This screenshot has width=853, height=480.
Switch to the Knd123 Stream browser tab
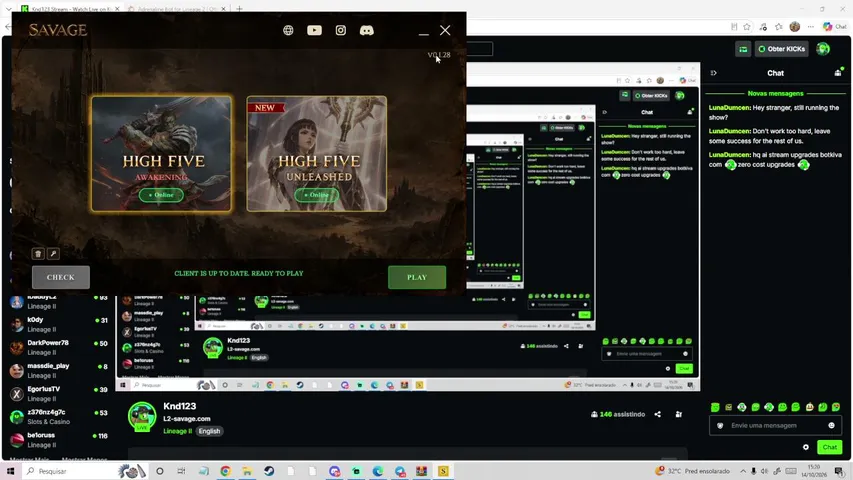[70, 9]
